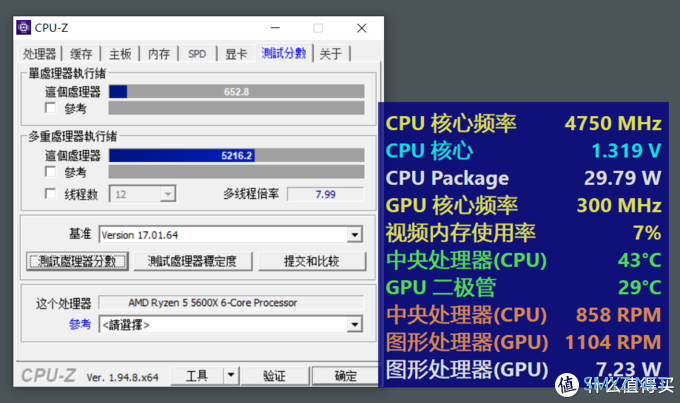
Task: Click the 工具 button
Action: [x=197, y=376]
